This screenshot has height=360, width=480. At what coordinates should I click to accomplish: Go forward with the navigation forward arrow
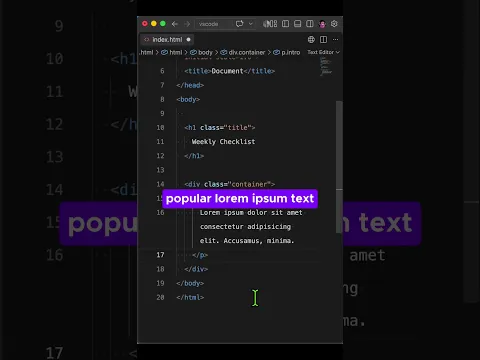point(187,24)
